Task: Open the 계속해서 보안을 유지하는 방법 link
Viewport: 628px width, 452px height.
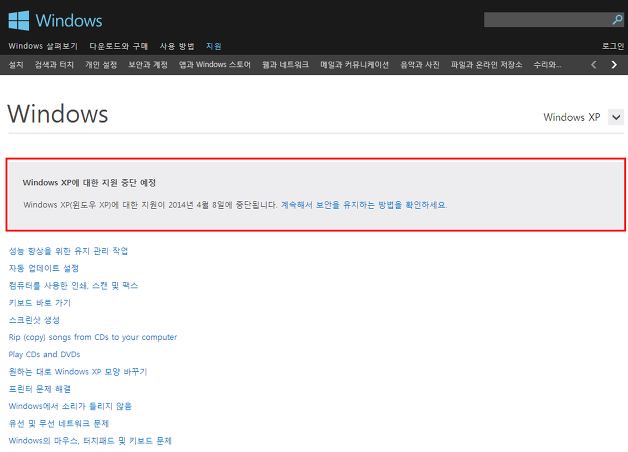Action: click(x=364, y=205)
